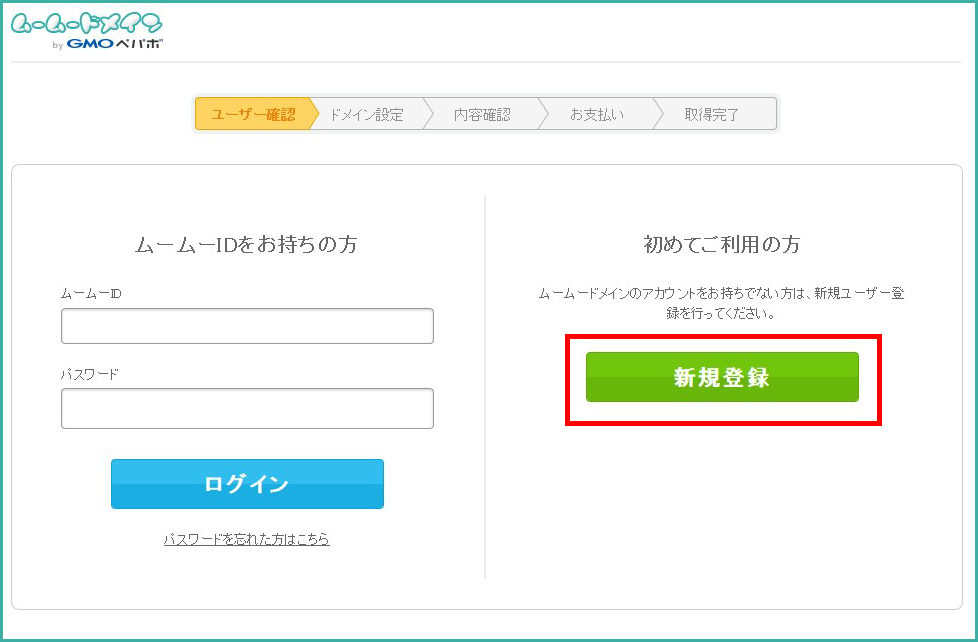Click into the パスワード input field

pos(247,408)
